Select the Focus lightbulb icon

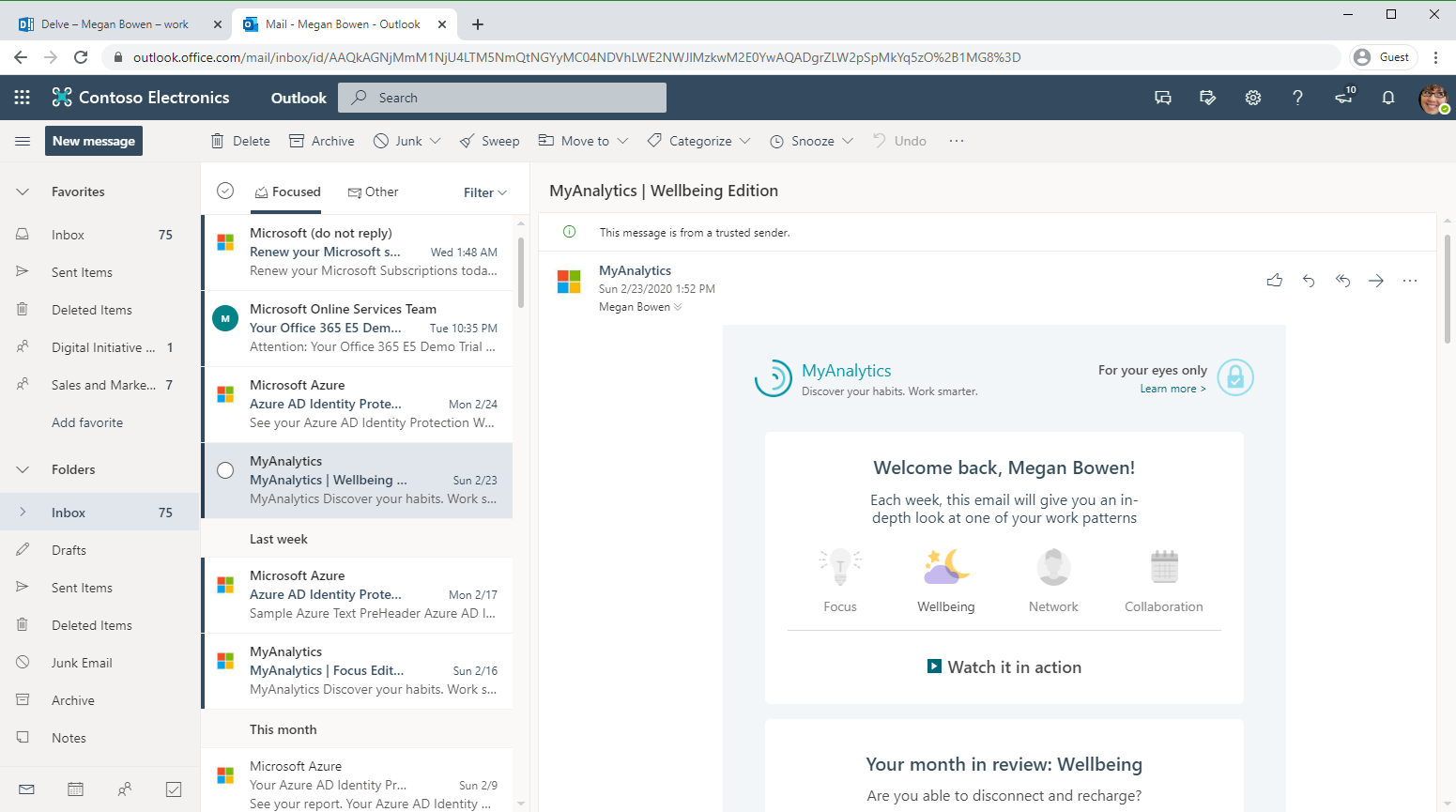pyautogui.click(x=840, y=567)
